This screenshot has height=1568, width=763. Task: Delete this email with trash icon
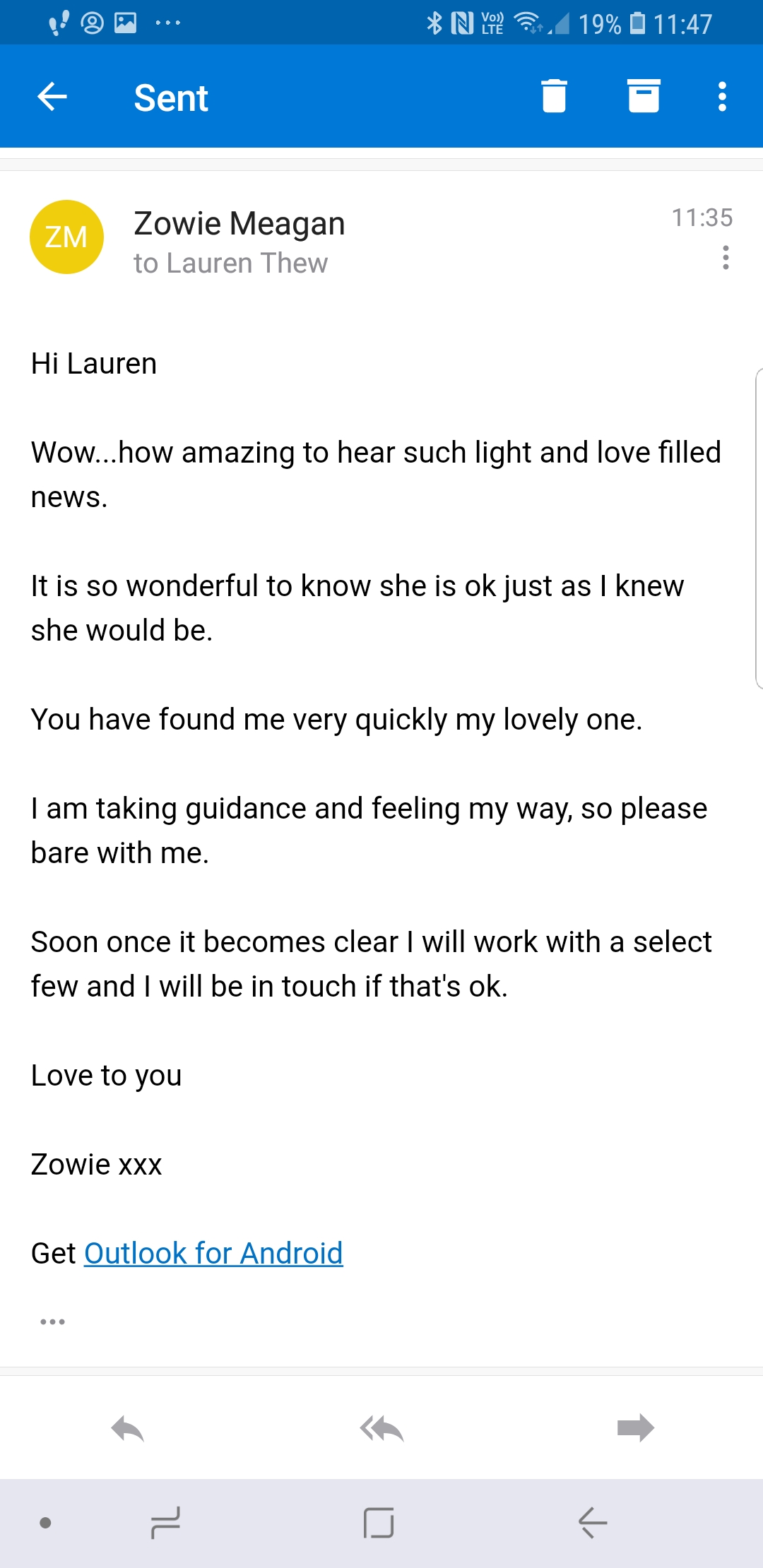[x=554, y=96]
